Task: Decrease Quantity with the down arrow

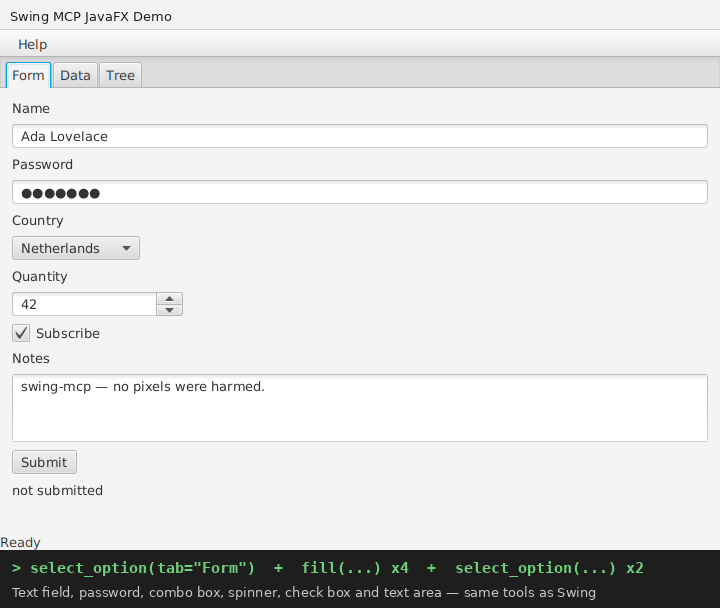Action: click(x=169, y=310)
